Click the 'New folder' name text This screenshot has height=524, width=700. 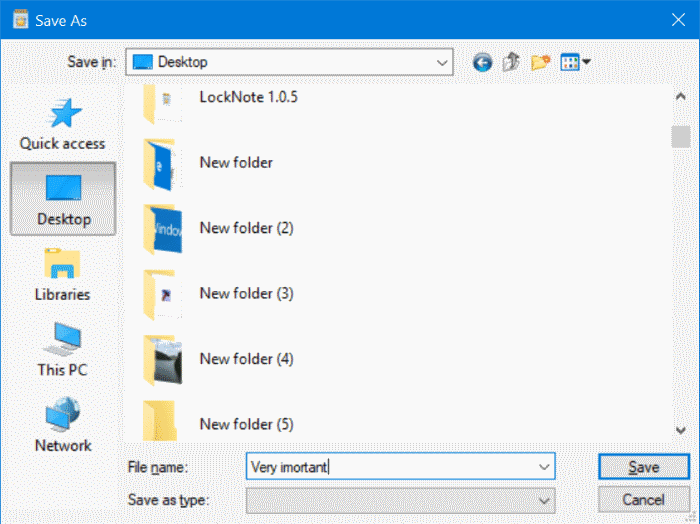[236, 163]
